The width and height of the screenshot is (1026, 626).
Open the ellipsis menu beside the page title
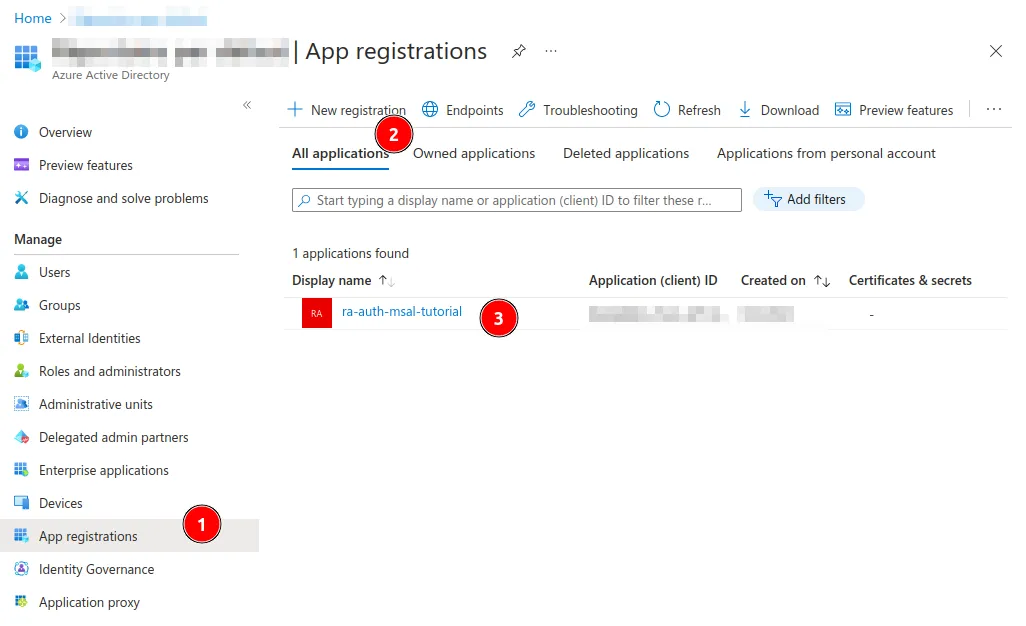coord(551,51)
